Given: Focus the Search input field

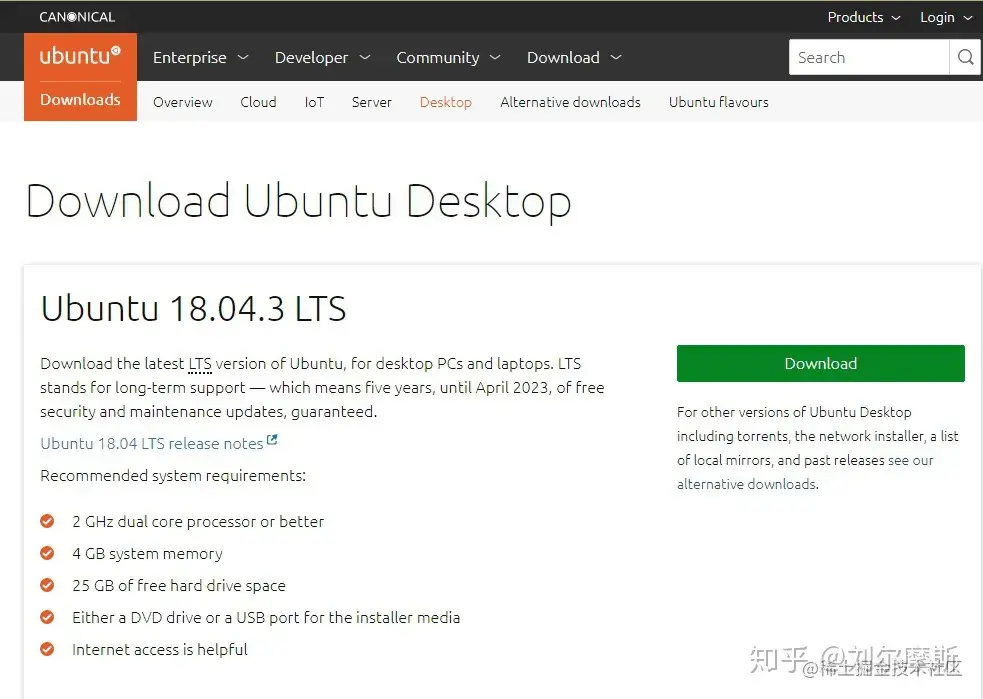Looking at the screenshot, I should pyautogui.click(x=869, y=57).
